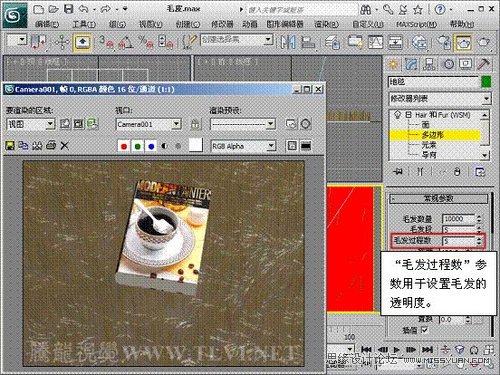The height and width of the screenshot is (375, 500).
Task: Toggle the red channel button
Action: (x=124, y=146)
